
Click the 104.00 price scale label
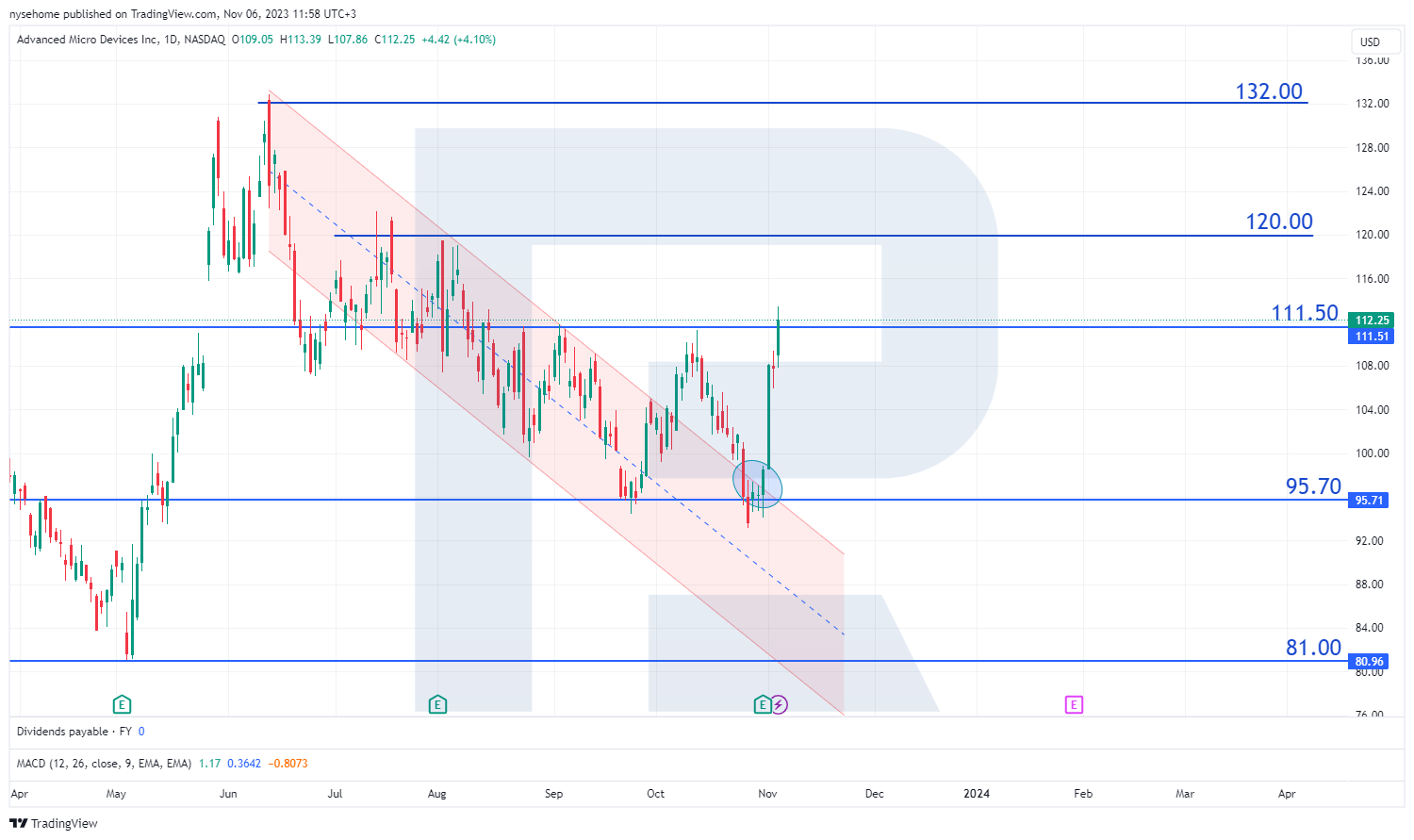(1372, 410)
